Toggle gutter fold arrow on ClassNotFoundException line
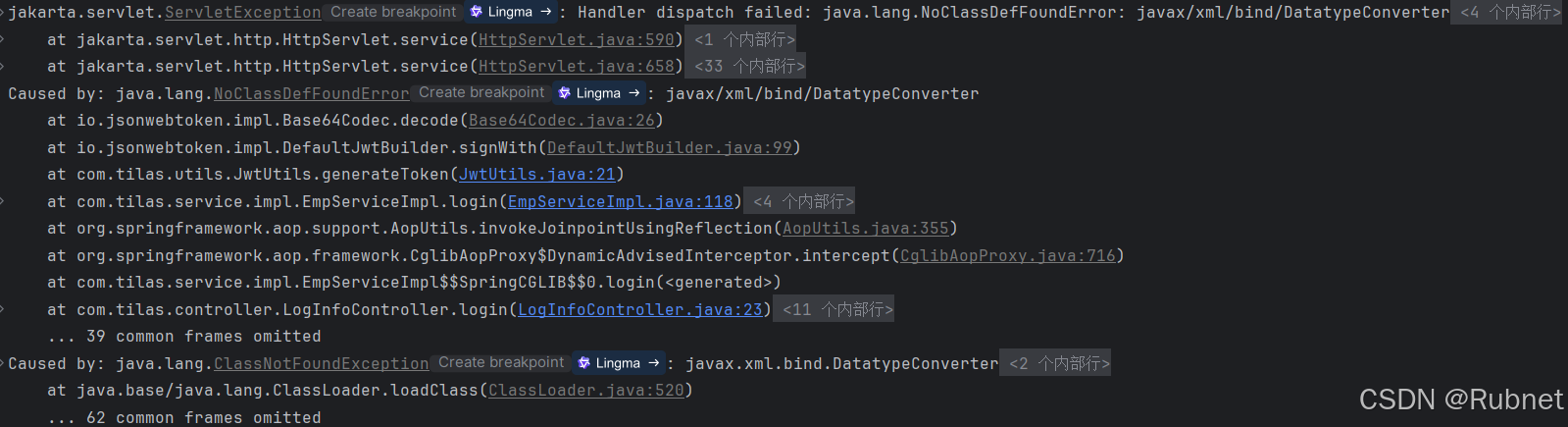The width and height of the screenshot is (1568, 427). [x=3, y=364]
